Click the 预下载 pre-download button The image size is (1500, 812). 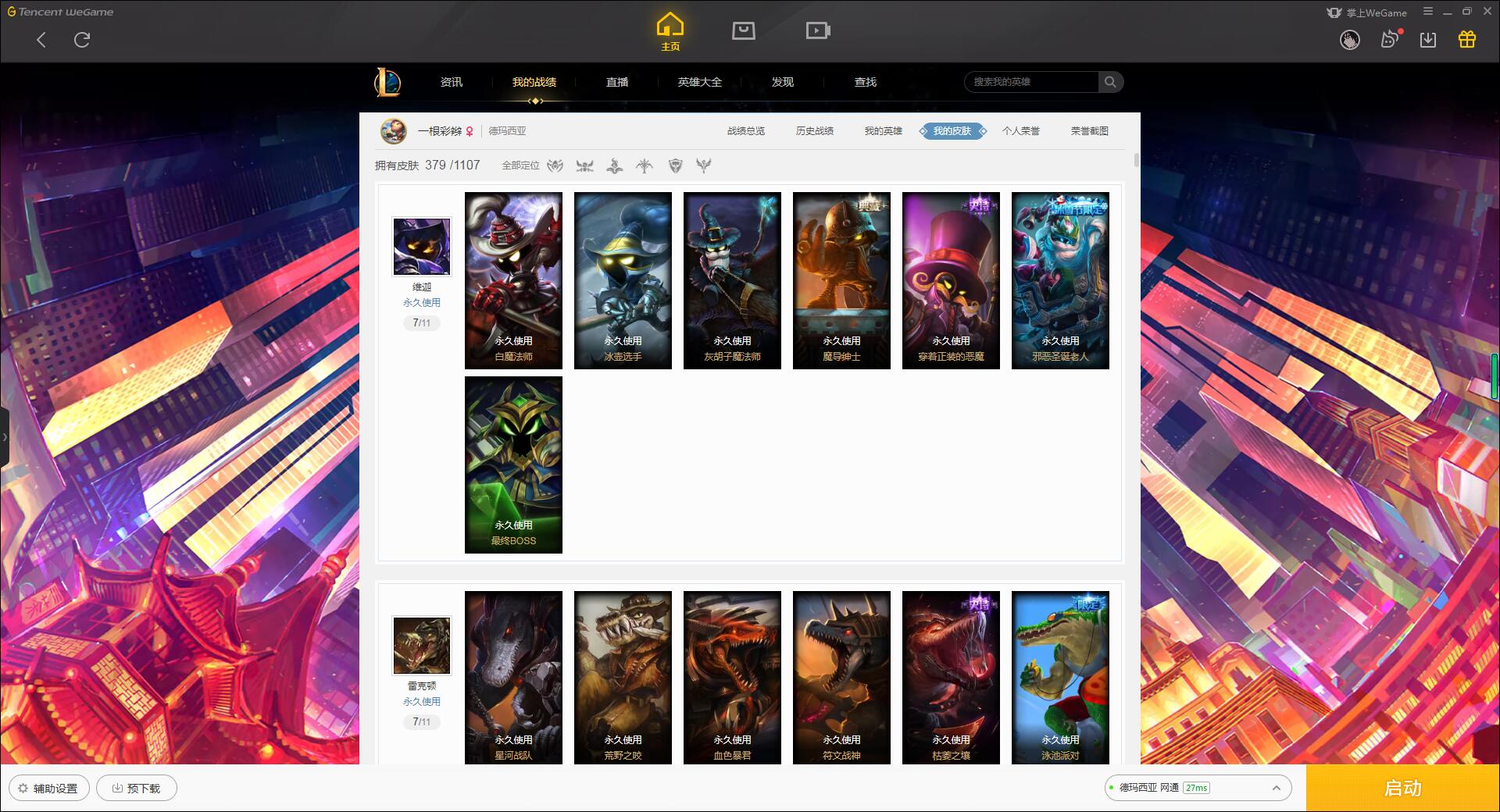[137, 788]
